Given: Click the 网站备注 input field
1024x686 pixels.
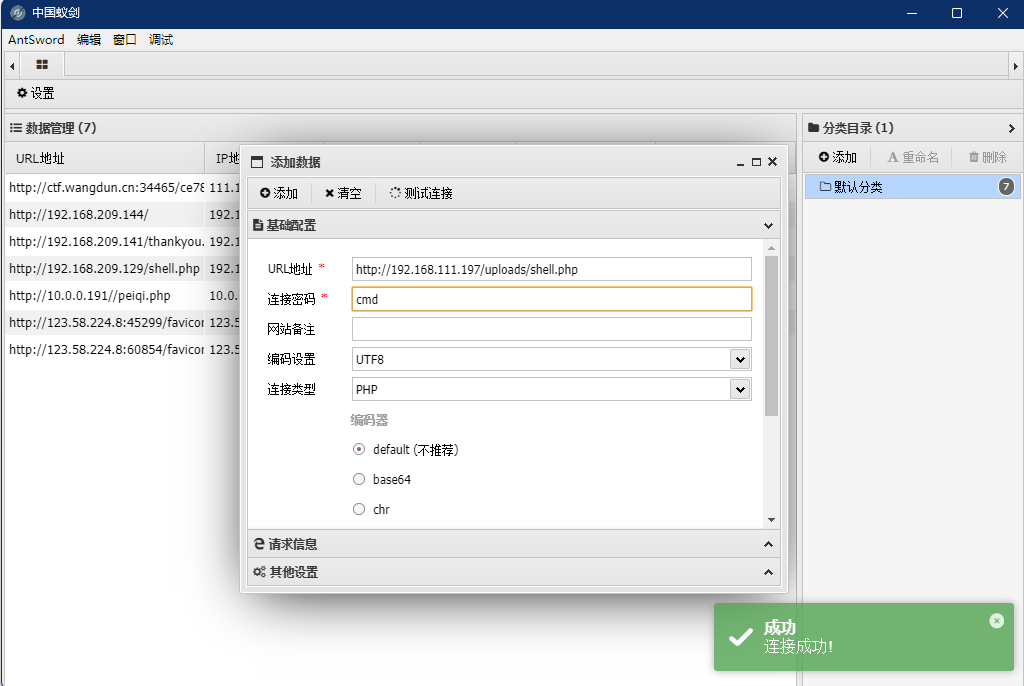Looking at the screenshot, I should [x=551, y=329].
